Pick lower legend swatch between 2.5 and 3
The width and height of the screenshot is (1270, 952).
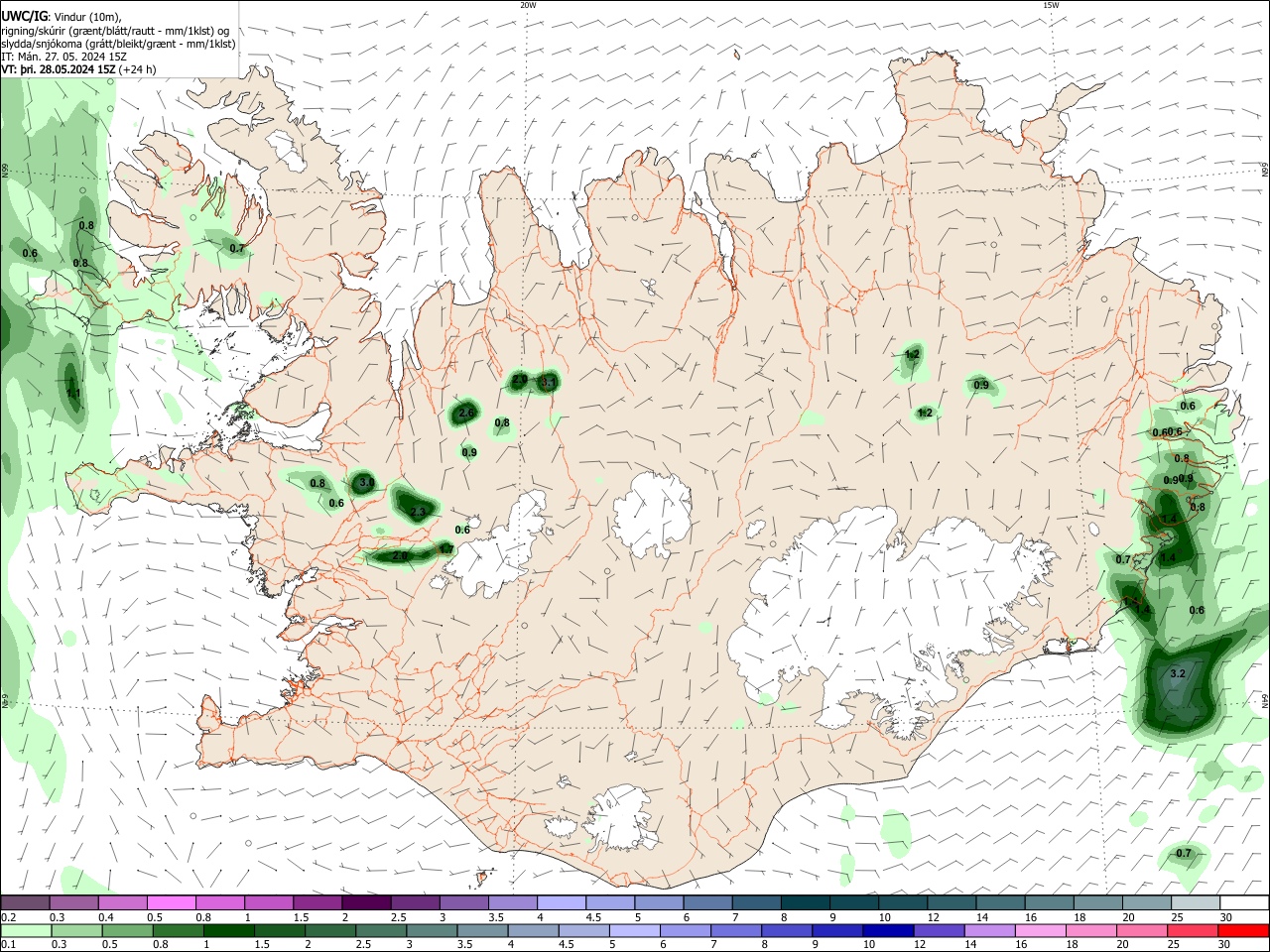pyautogui.click(x=381, y=930)
